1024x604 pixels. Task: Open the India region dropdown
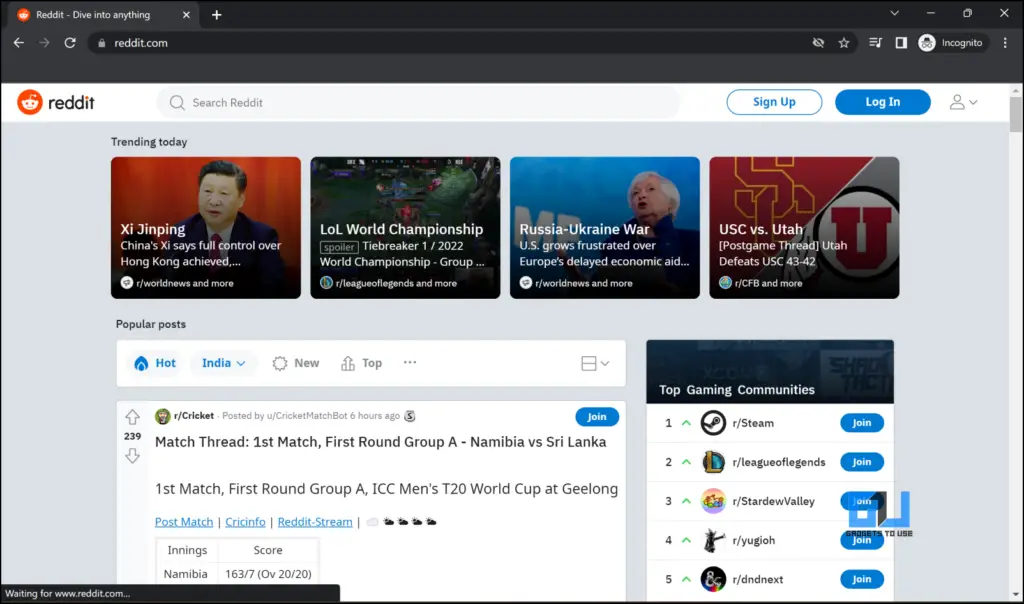pos(223,363)
